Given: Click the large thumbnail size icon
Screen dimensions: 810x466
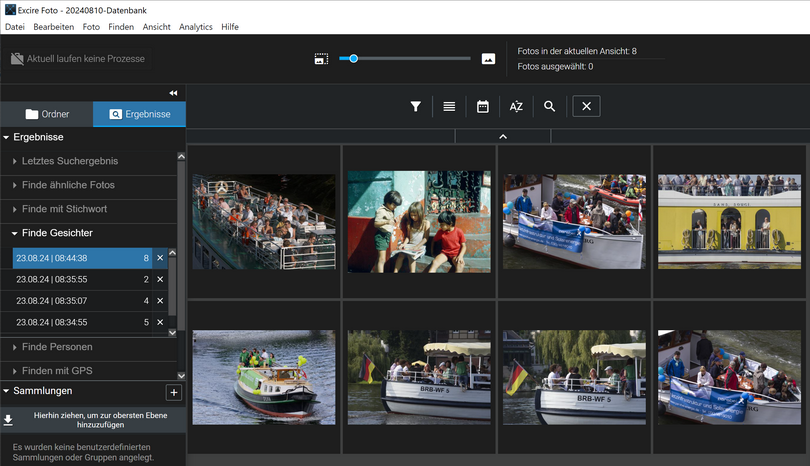Looking at the screenshot, I should coord(488,59).
